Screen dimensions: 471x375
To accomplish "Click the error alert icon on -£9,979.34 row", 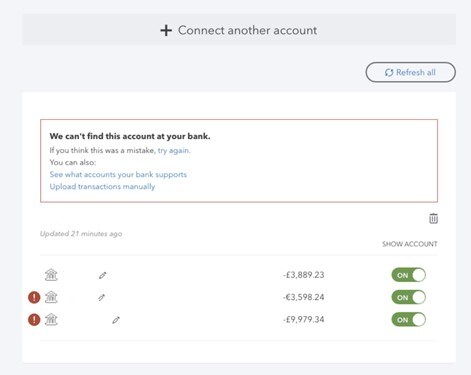I will pyautogui.click(x=34, y=319).
